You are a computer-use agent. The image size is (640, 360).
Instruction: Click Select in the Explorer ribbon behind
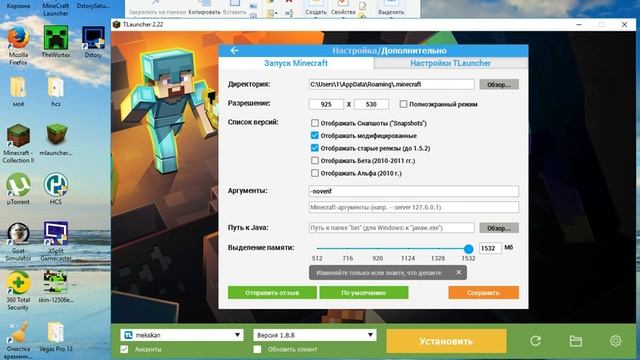tap(391, 8)
